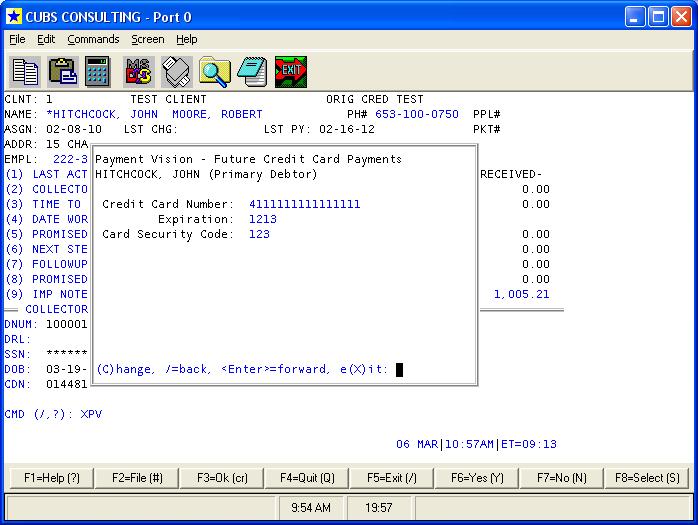Click the green EXIT toolbar icon
The height and width of the screenshot is (525, 698).
pyautogui.click(x=291, y=72)
